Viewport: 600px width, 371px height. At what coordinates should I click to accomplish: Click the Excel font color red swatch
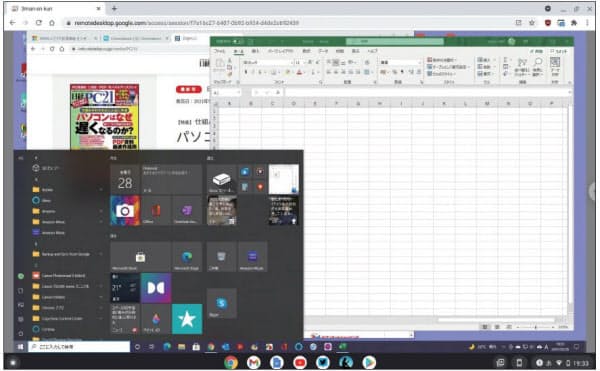click(x=299, y=72)
